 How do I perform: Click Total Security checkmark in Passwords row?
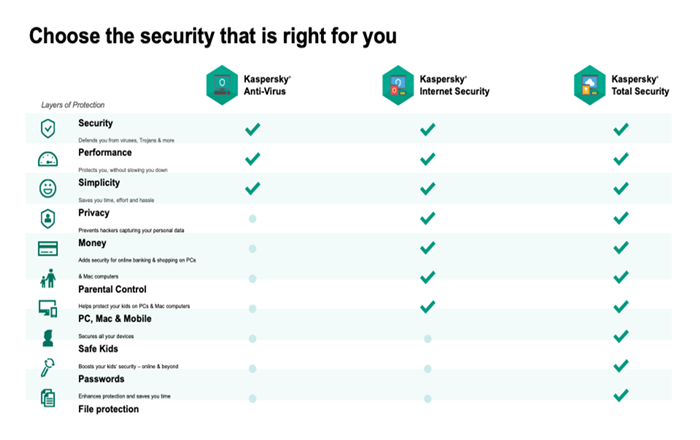pos(621,365)
